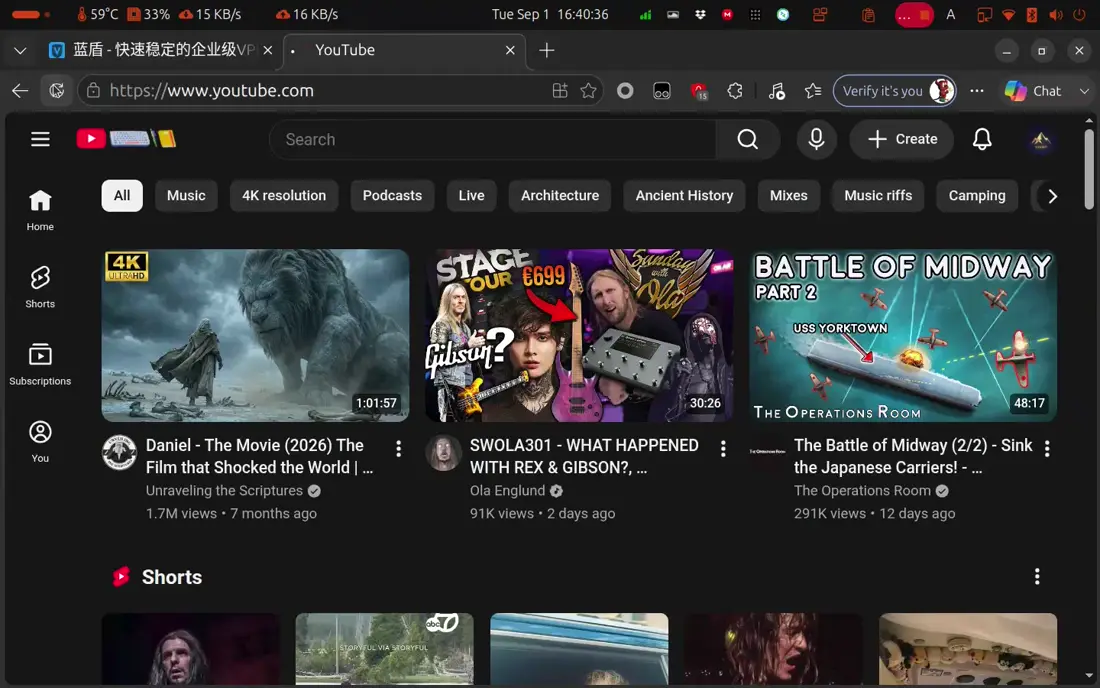Viewport: 1100px width, 688px height.
Task: Click the YouTube search field
Action: [492, 140]
